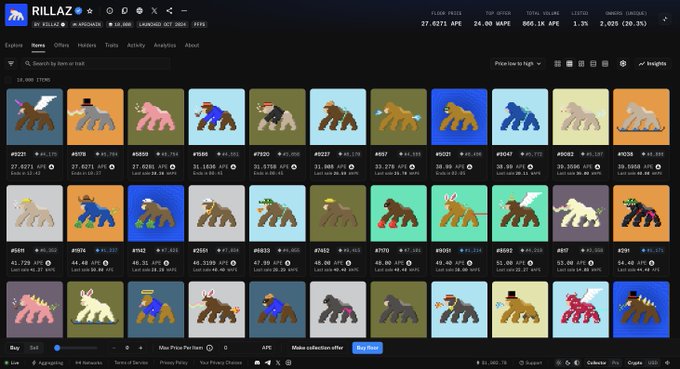Open the Explore tab
Viewport: 680px width, 369px height.
(x=13, y=45)
